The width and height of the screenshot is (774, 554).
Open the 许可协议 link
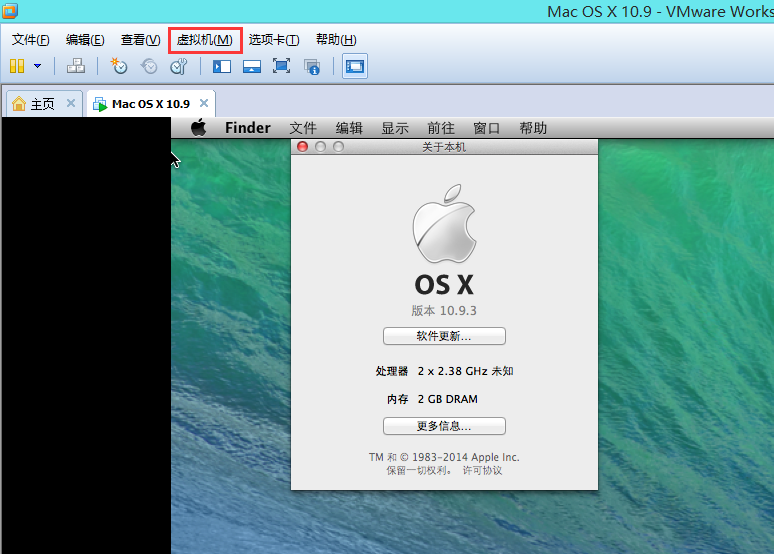coord(482,470)
